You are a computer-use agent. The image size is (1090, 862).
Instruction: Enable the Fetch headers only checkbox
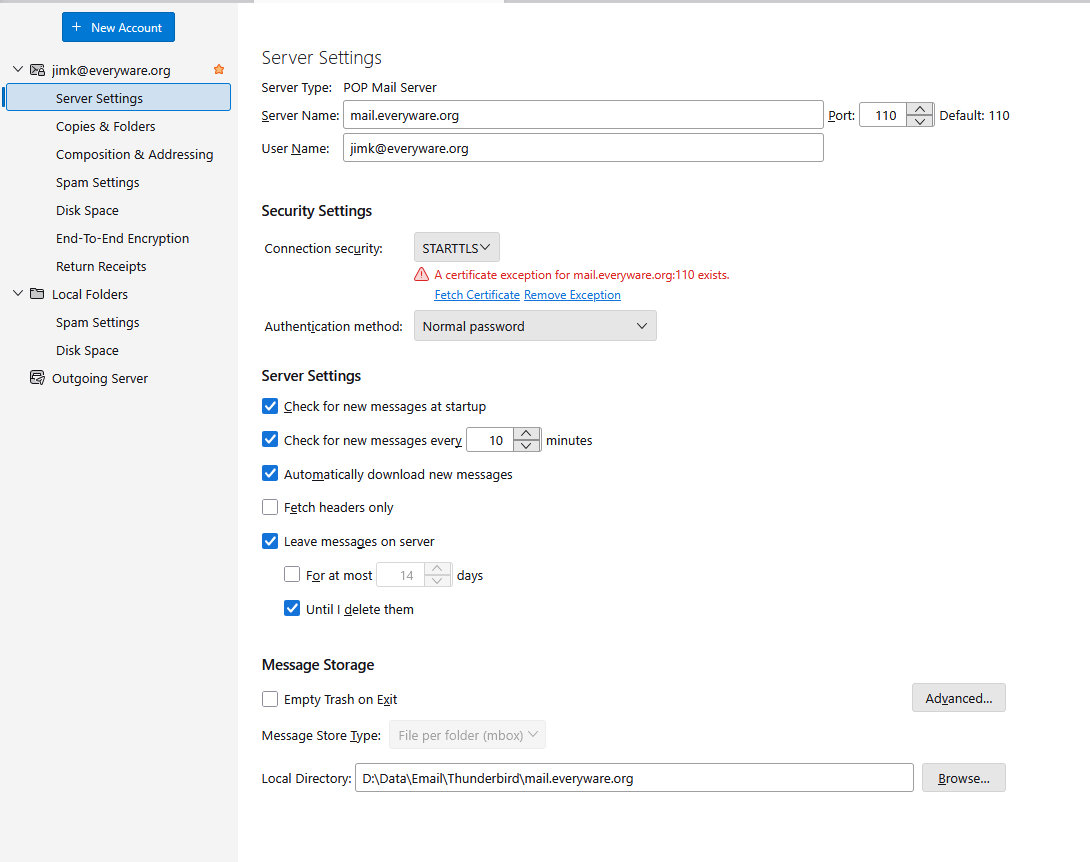point(270,507)
